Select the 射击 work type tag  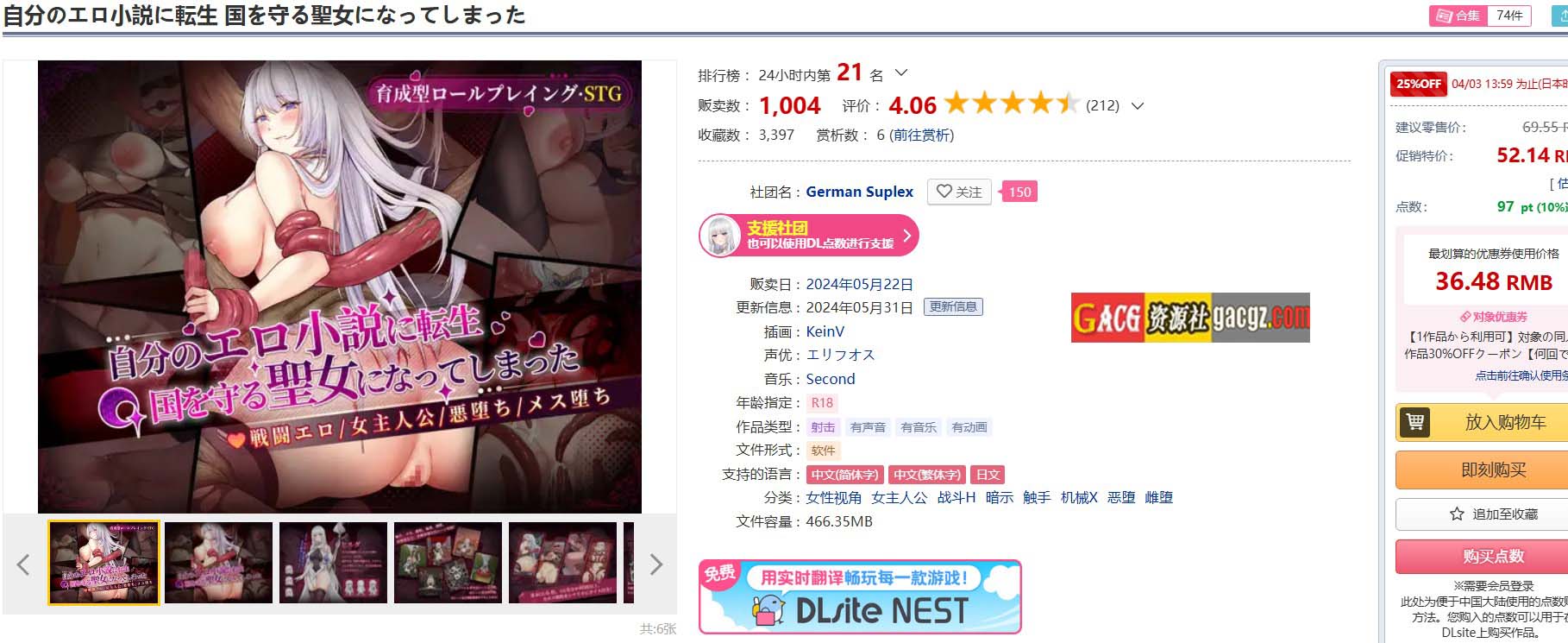tap(823, 427)
